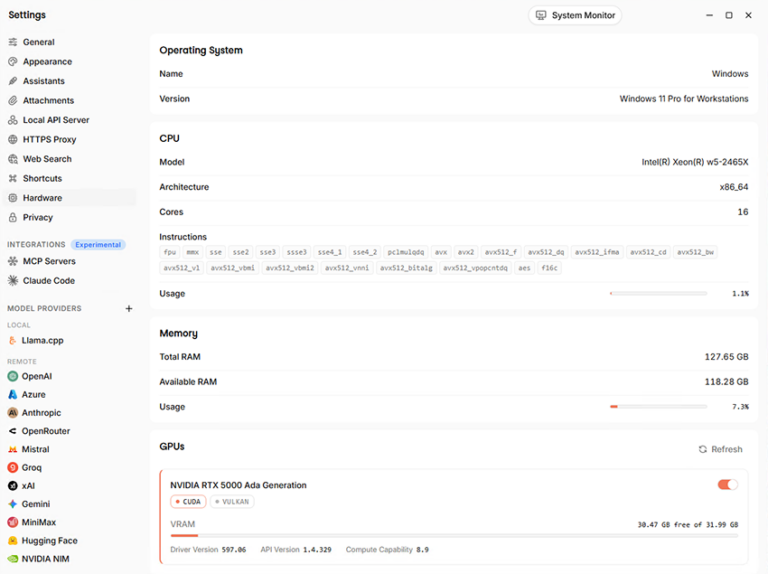
Task: Click the Privacy lock icon
Action: point(13,217)
